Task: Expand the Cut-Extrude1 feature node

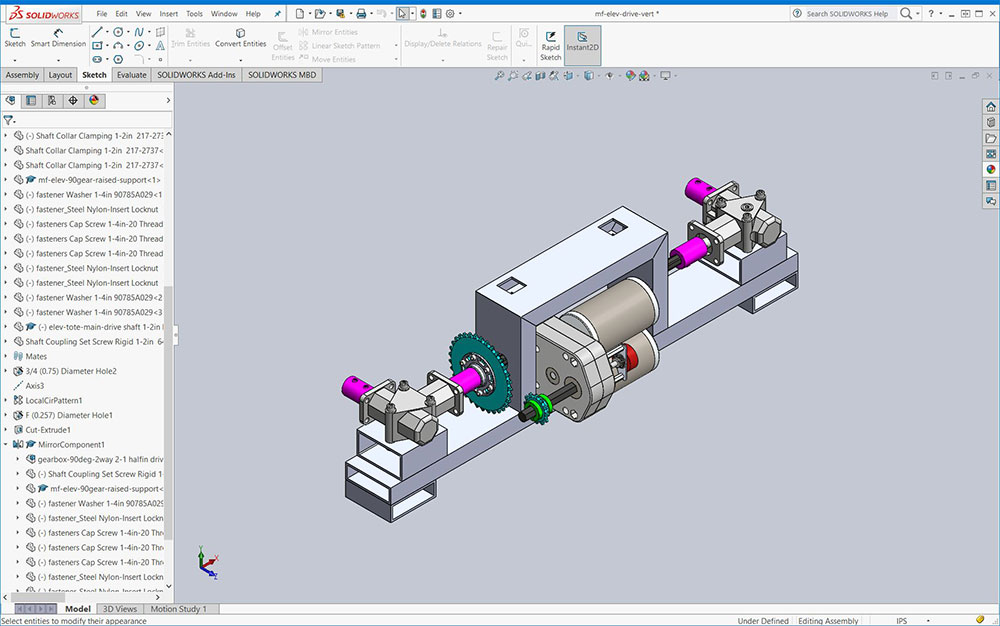Action: (x=6, y=430)
